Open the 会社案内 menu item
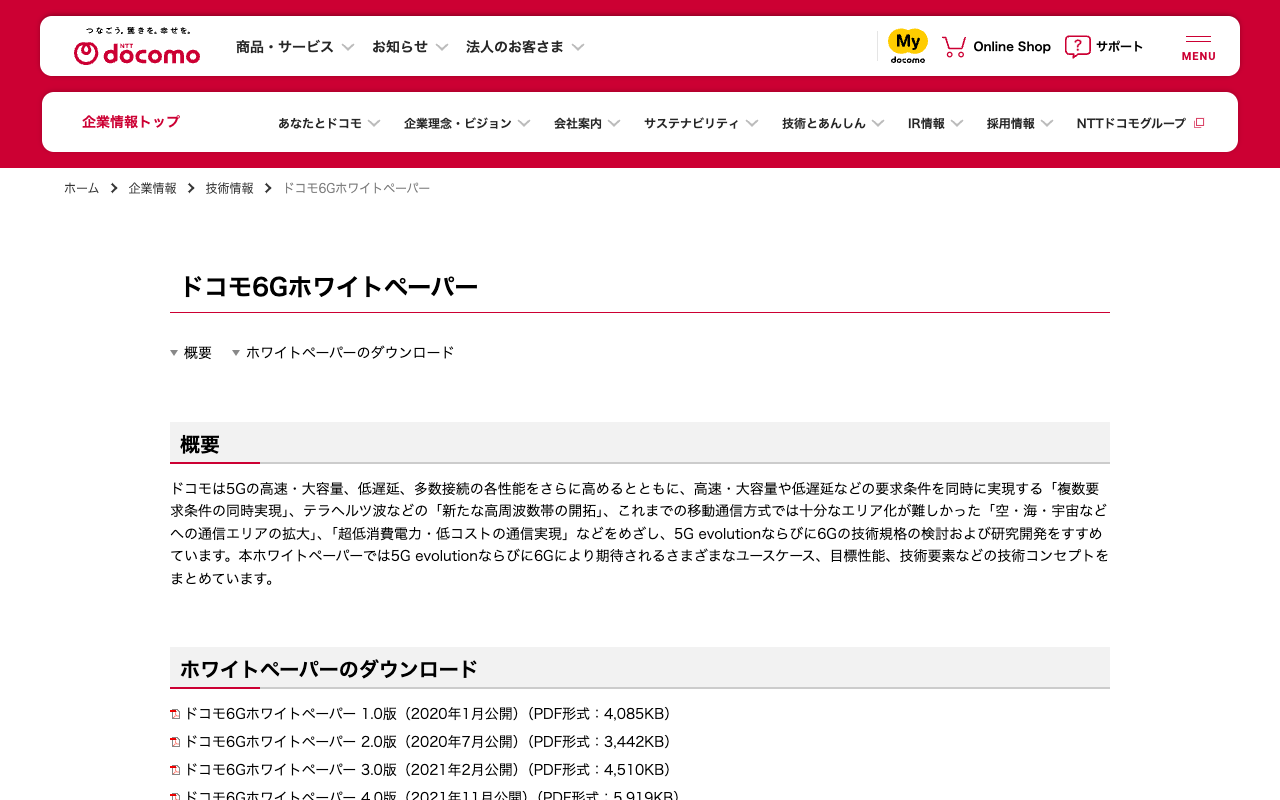 [x=578, y=123]
